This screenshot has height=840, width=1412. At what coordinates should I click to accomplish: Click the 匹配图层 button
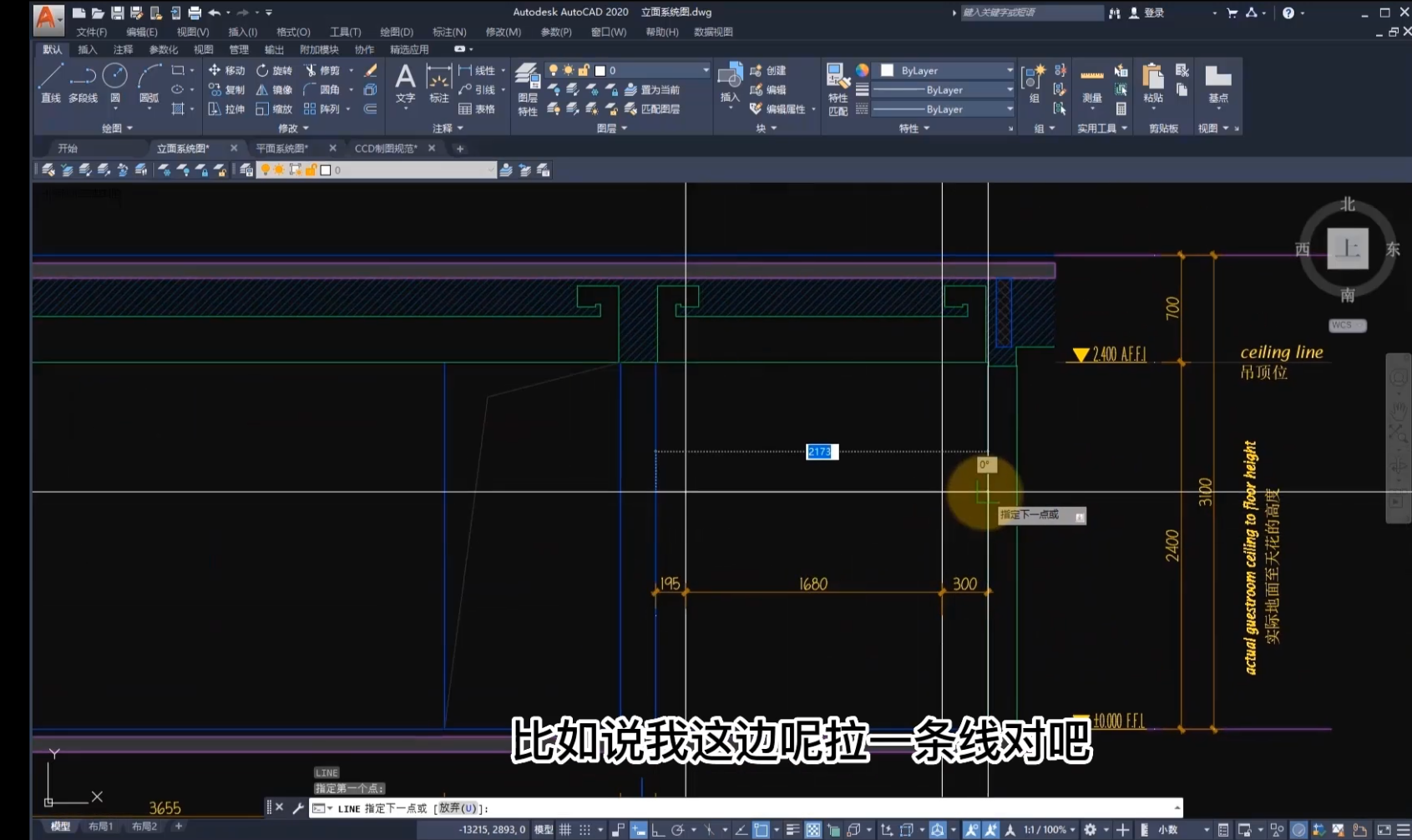(x=652, y=109)
